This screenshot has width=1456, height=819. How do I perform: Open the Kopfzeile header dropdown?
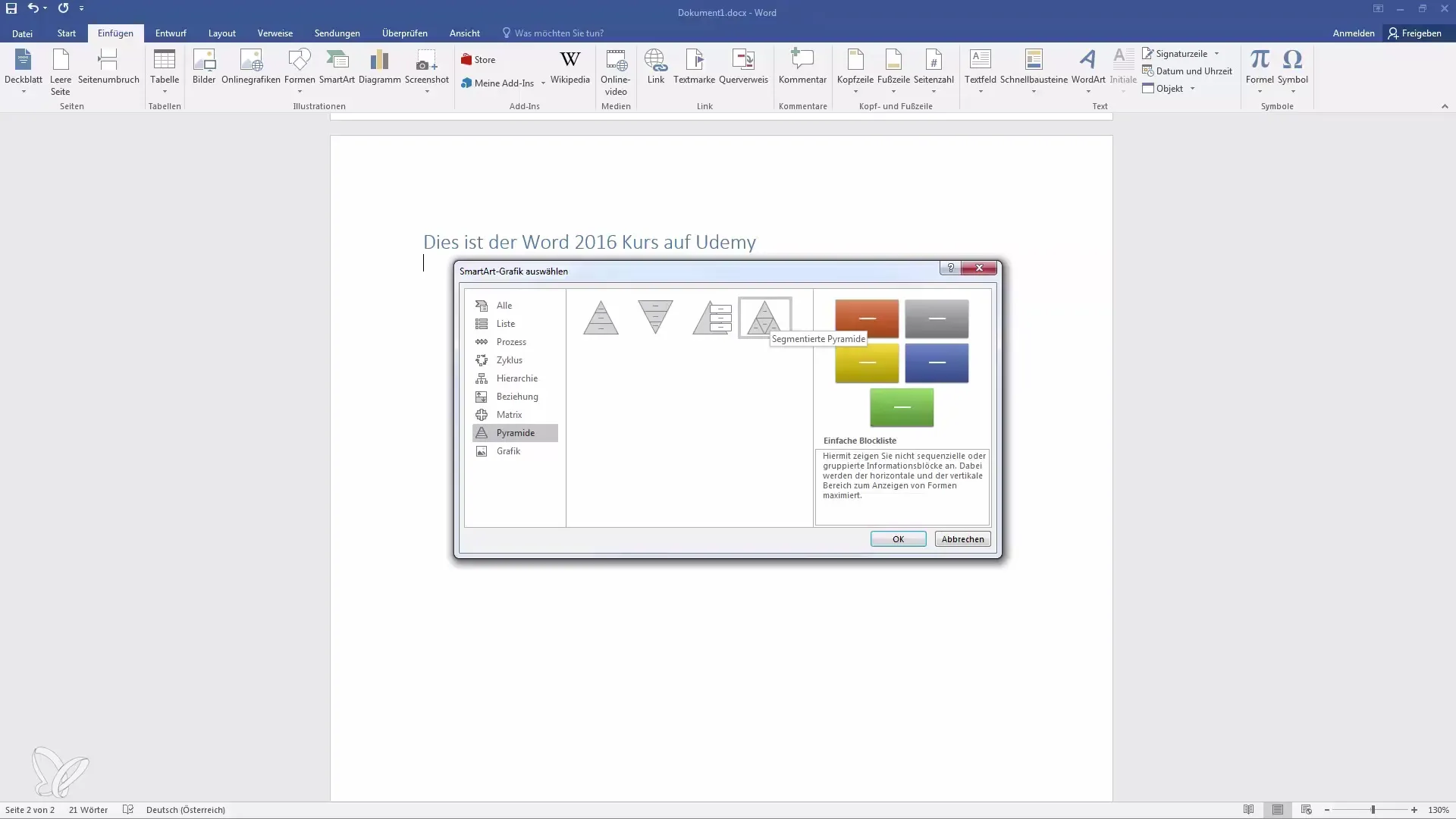[855, 71]
